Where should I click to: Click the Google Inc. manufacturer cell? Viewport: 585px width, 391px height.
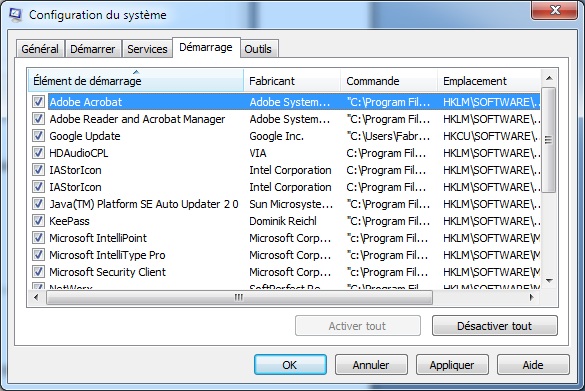click(276, 136)
